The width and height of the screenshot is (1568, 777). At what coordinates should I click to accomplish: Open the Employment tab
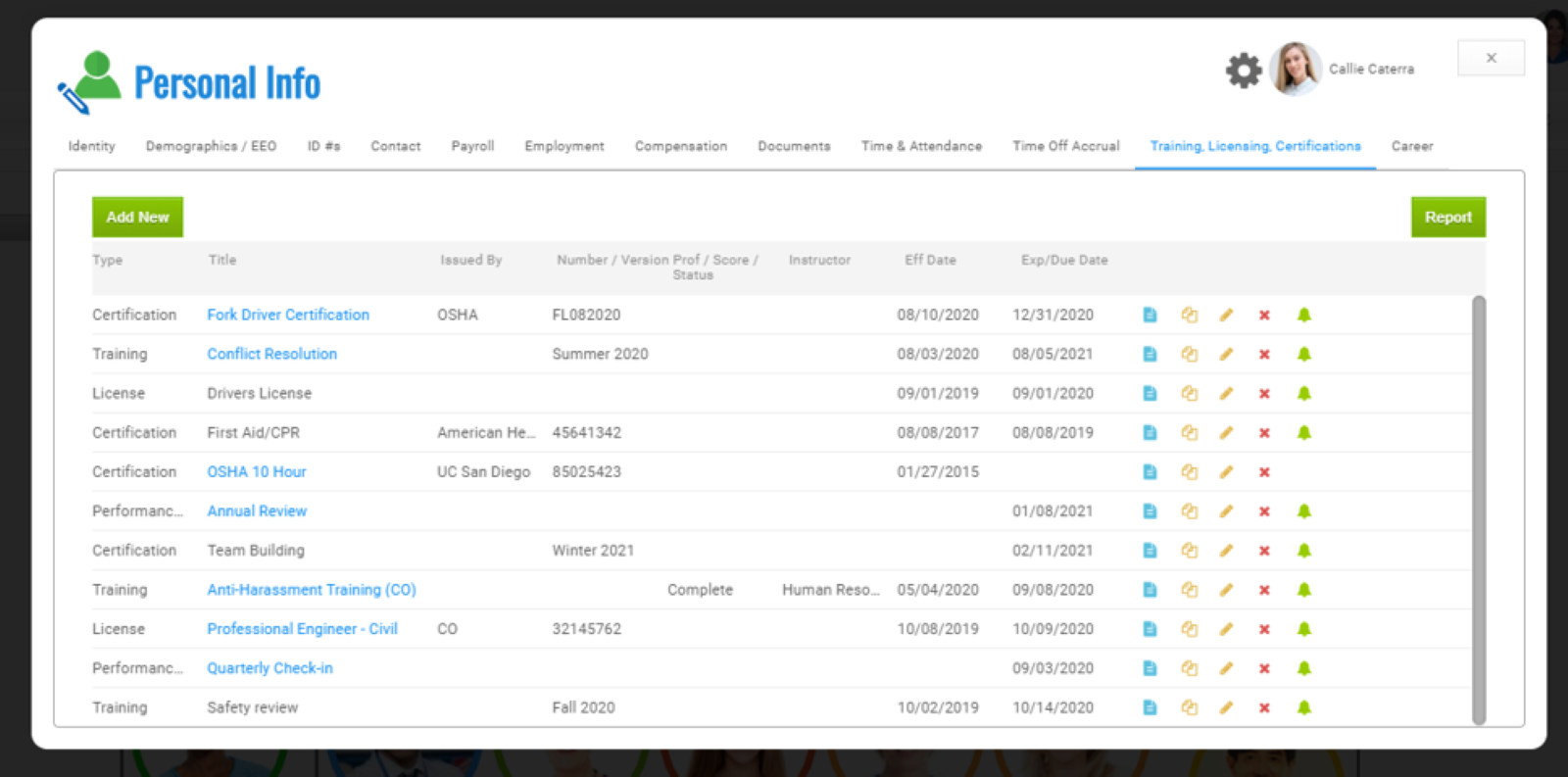pos(563,146)
